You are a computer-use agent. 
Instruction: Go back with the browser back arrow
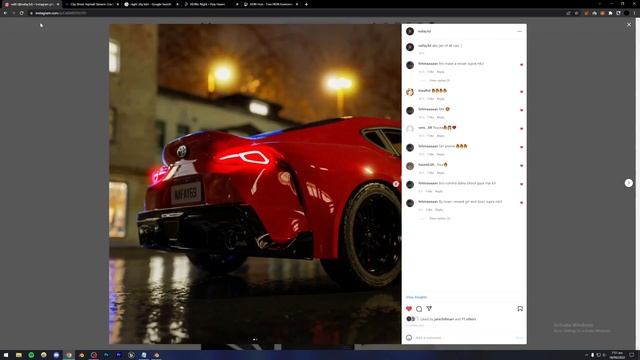click(5, 13)
